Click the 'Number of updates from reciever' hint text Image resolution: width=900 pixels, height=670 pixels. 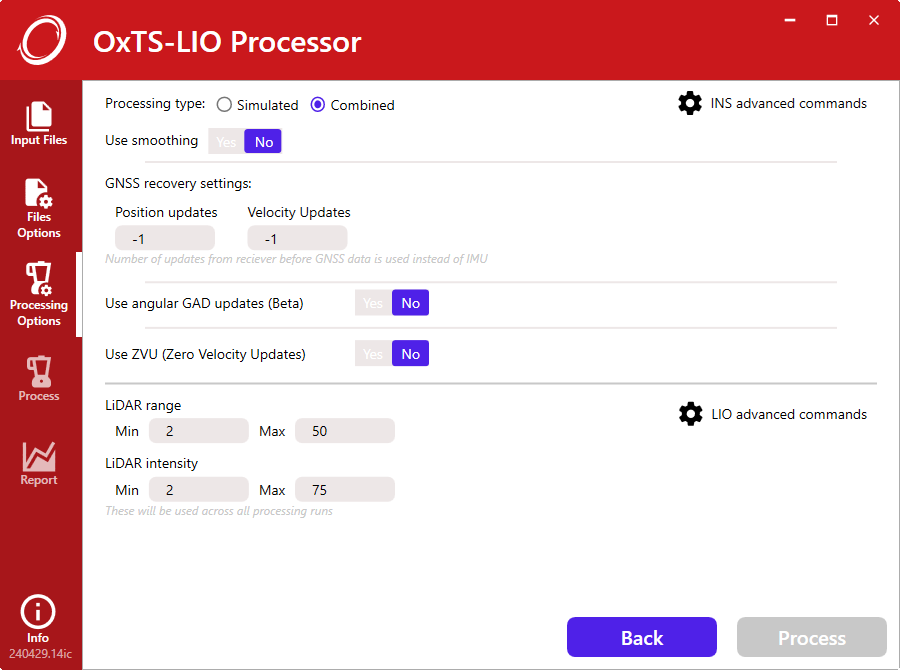pyautogui.click(x=296, y=259)
